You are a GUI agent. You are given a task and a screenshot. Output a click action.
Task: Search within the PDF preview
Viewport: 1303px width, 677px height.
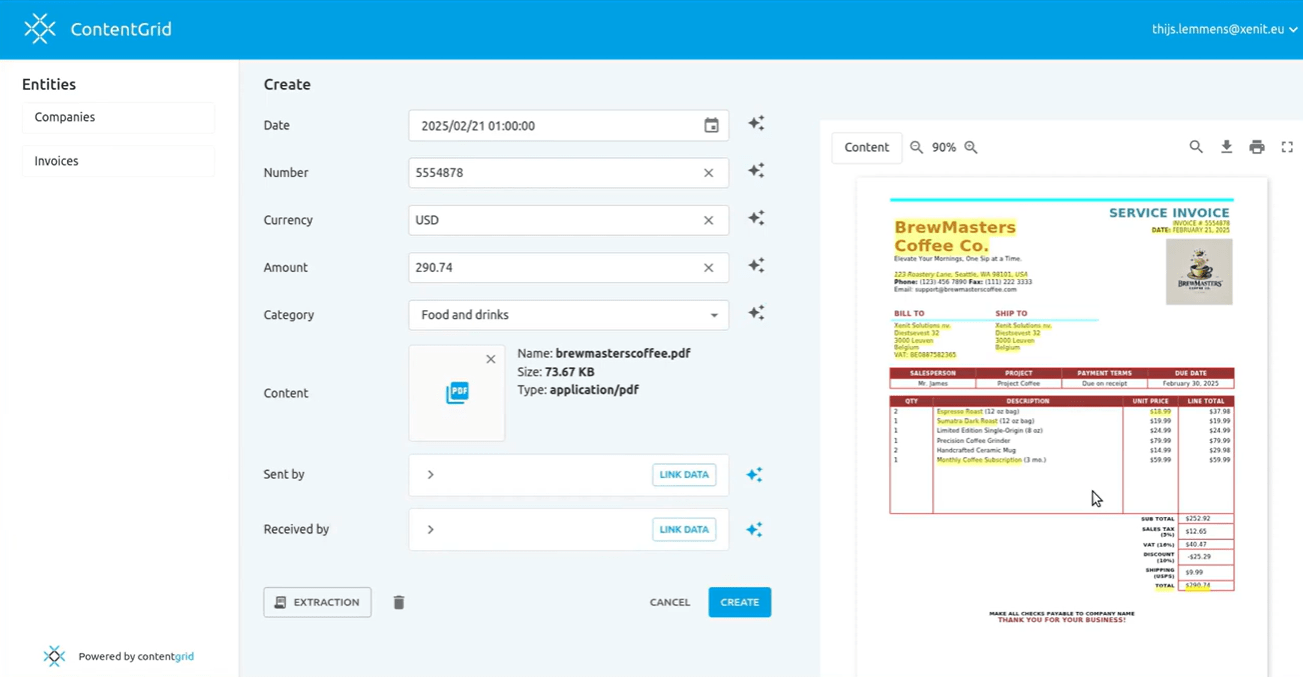(x=1196, y=147)
